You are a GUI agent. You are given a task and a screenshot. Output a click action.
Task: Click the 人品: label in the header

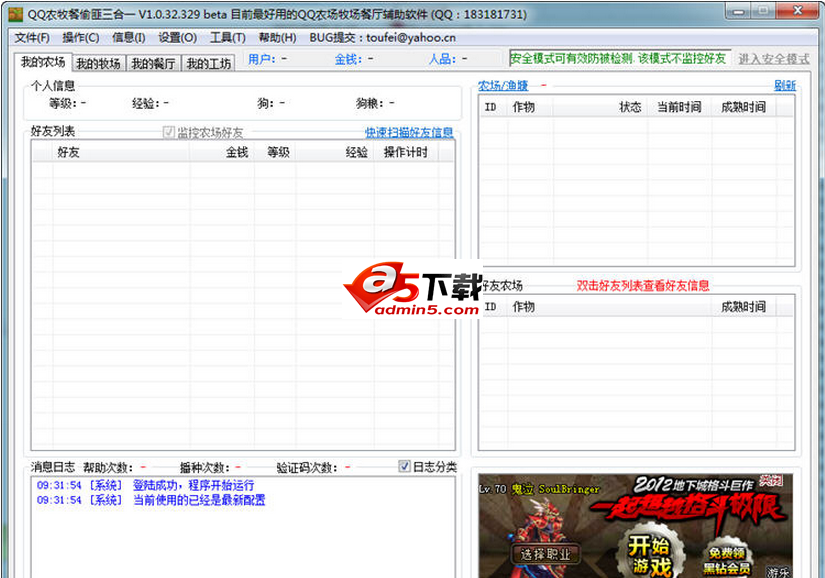[442, 59]
